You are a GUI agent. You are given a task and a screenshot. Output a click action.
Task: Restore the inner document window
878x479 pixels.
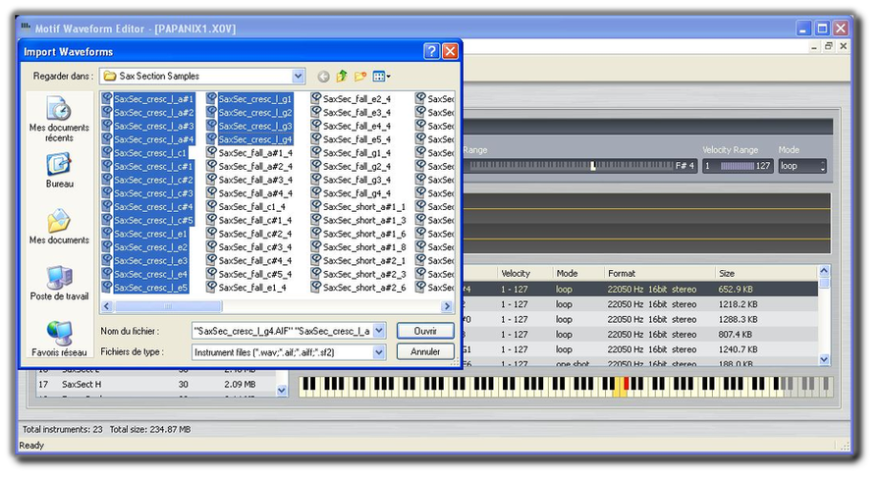click(828, 46)
